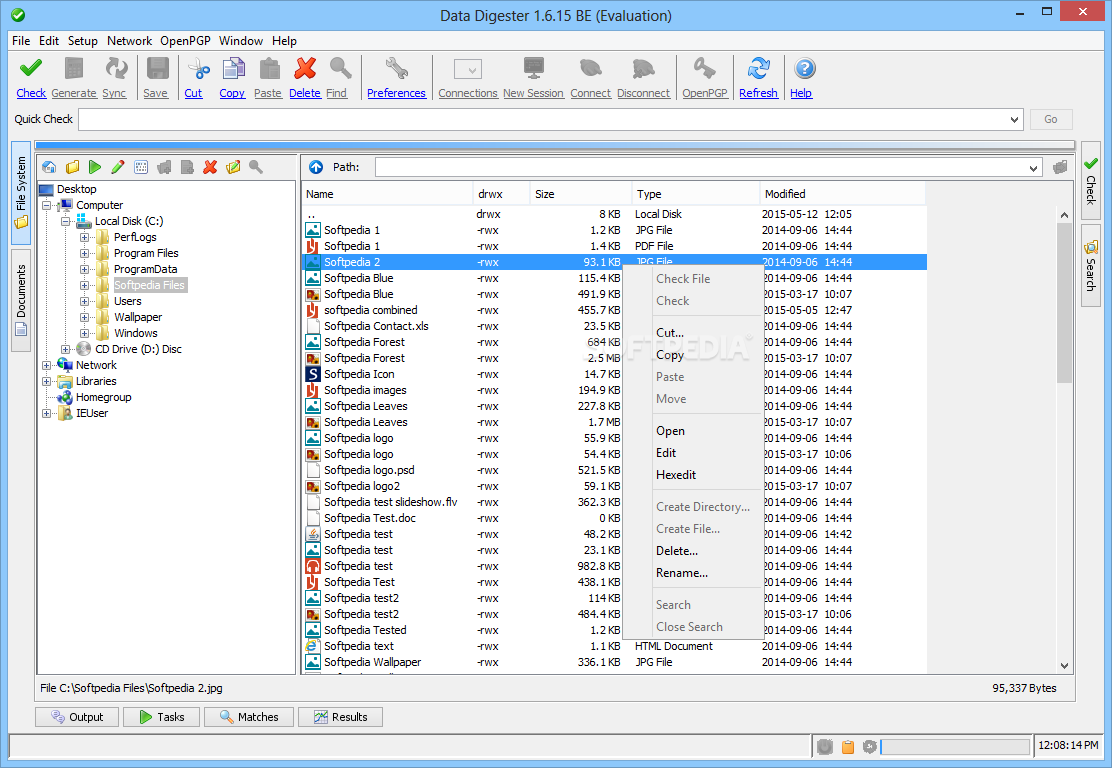1112x768 pixels.
Task: Click the green play arrow in tree toolbar
Action: coord(95,167)
